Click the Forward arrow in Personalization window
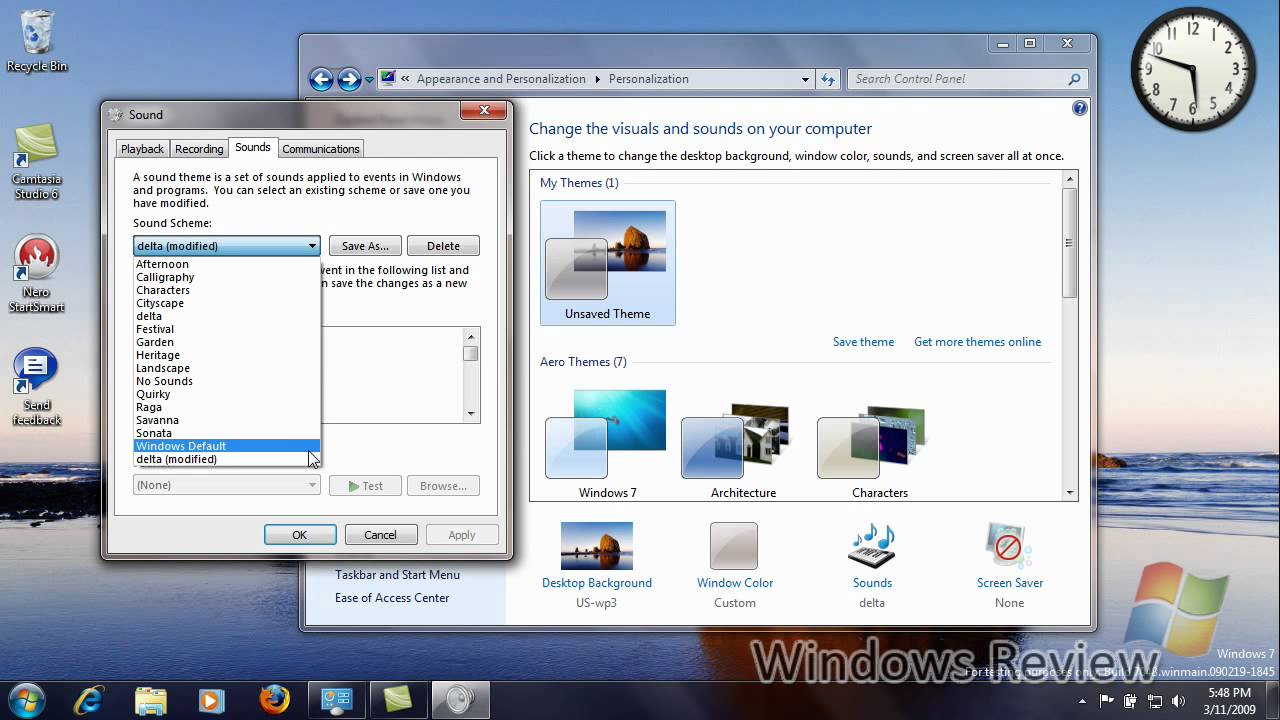1280x720 pixels. click(349, 79)
